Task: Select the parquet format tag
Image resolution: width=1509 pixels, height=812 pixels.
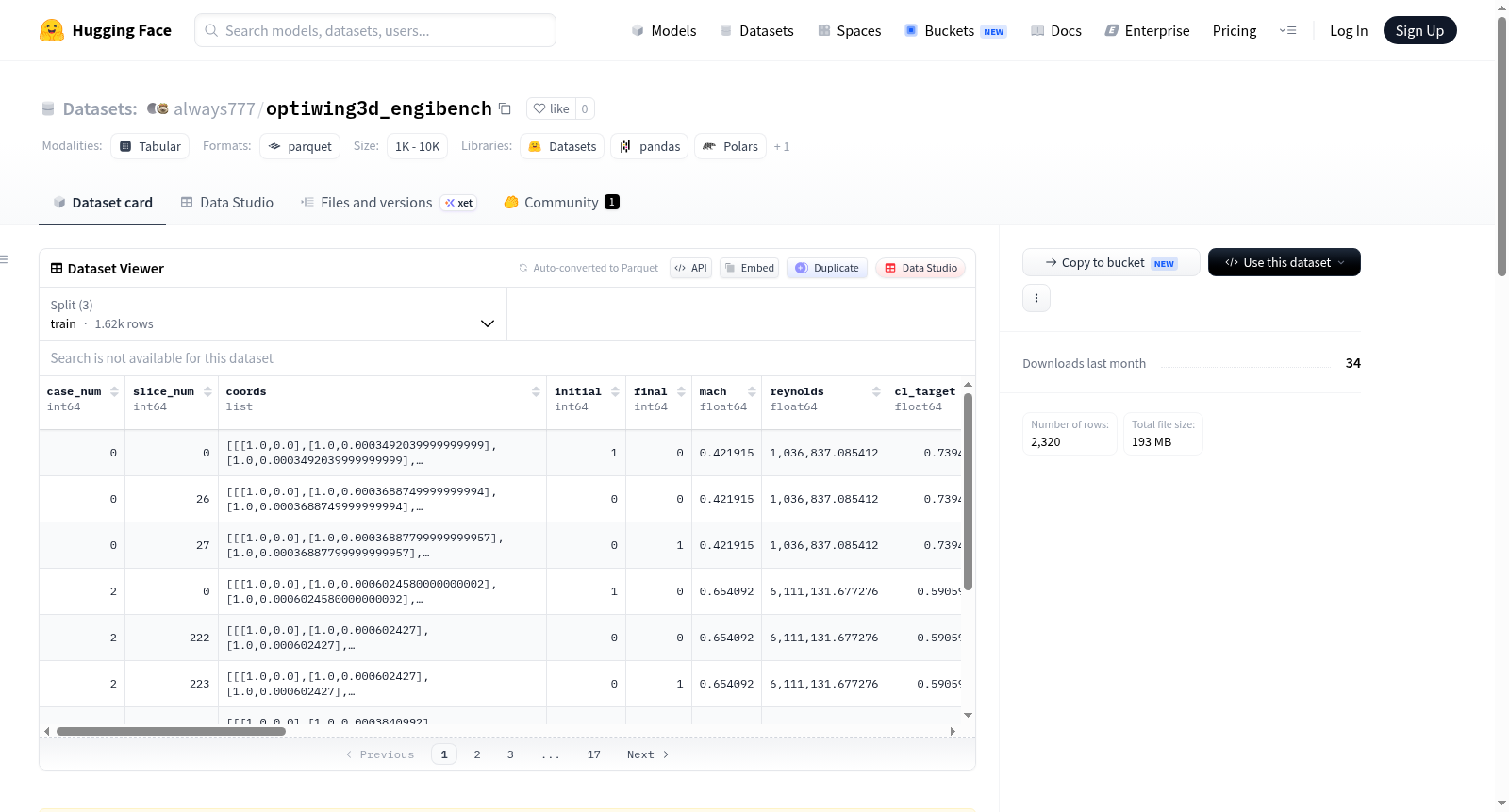Action: click(x=300, y=146)
